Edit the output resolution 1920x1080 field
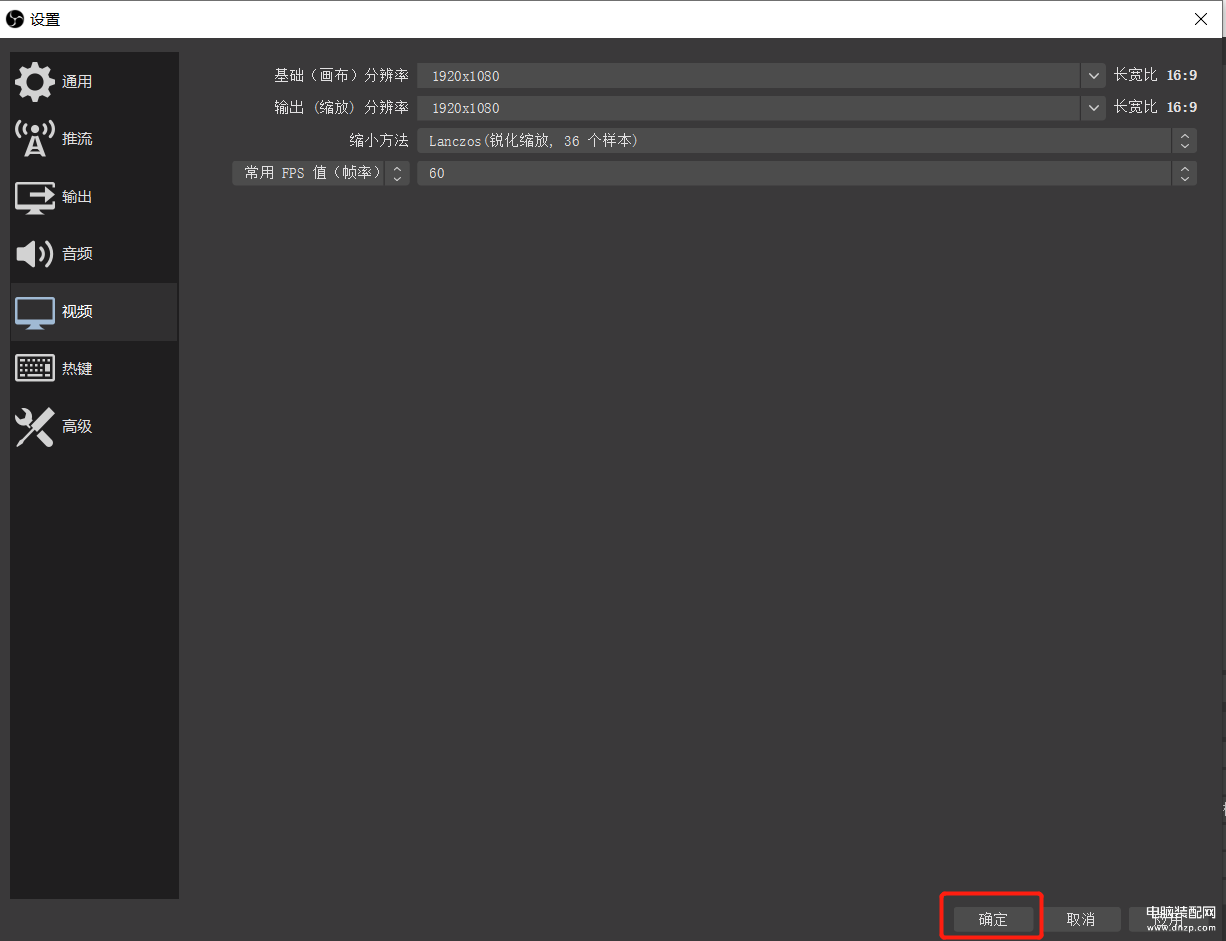 (749, 108)
